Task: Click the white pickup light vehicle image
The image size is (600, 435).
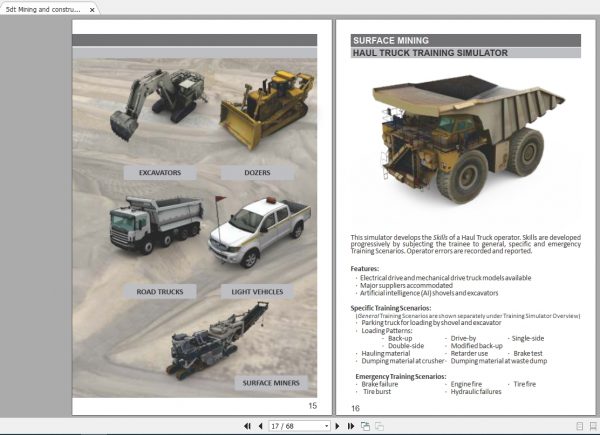Action: [x=259, y=232]
